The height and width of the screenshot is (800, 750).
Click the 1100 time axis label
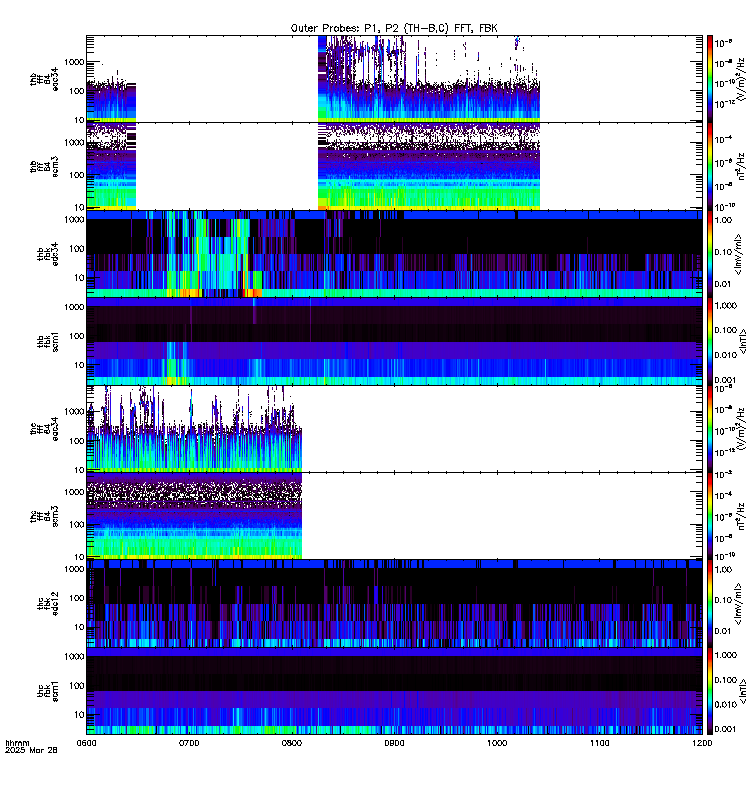599,743
